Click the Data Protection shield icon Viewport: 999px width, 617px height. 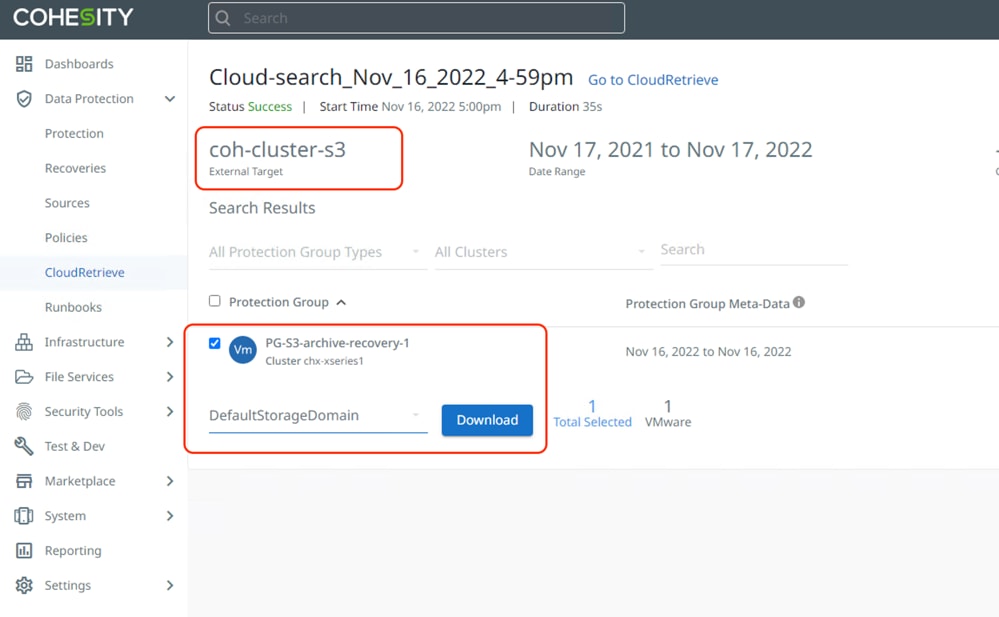24,99
